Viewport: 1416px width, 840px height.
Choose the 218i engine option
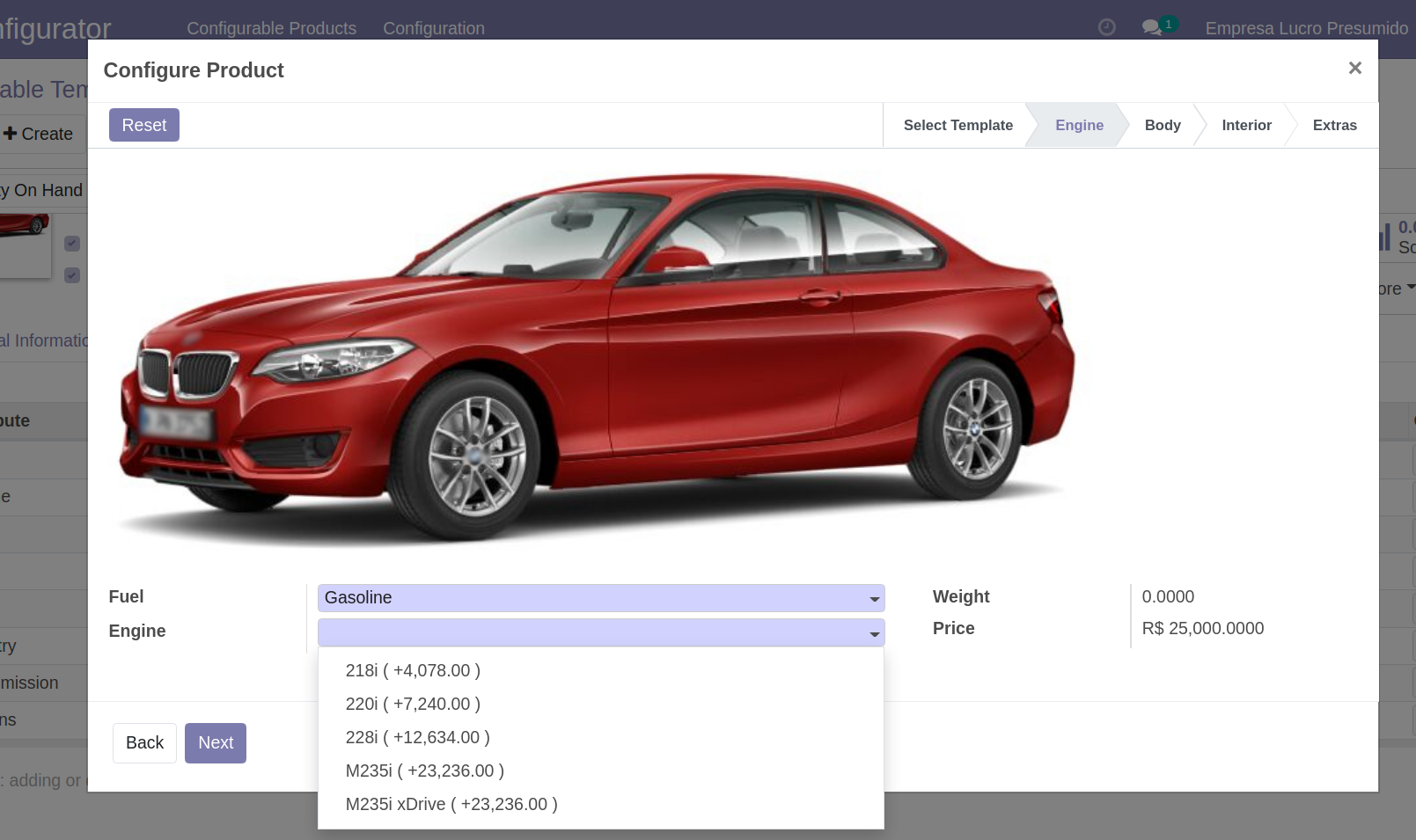click(x=413, y=670)
